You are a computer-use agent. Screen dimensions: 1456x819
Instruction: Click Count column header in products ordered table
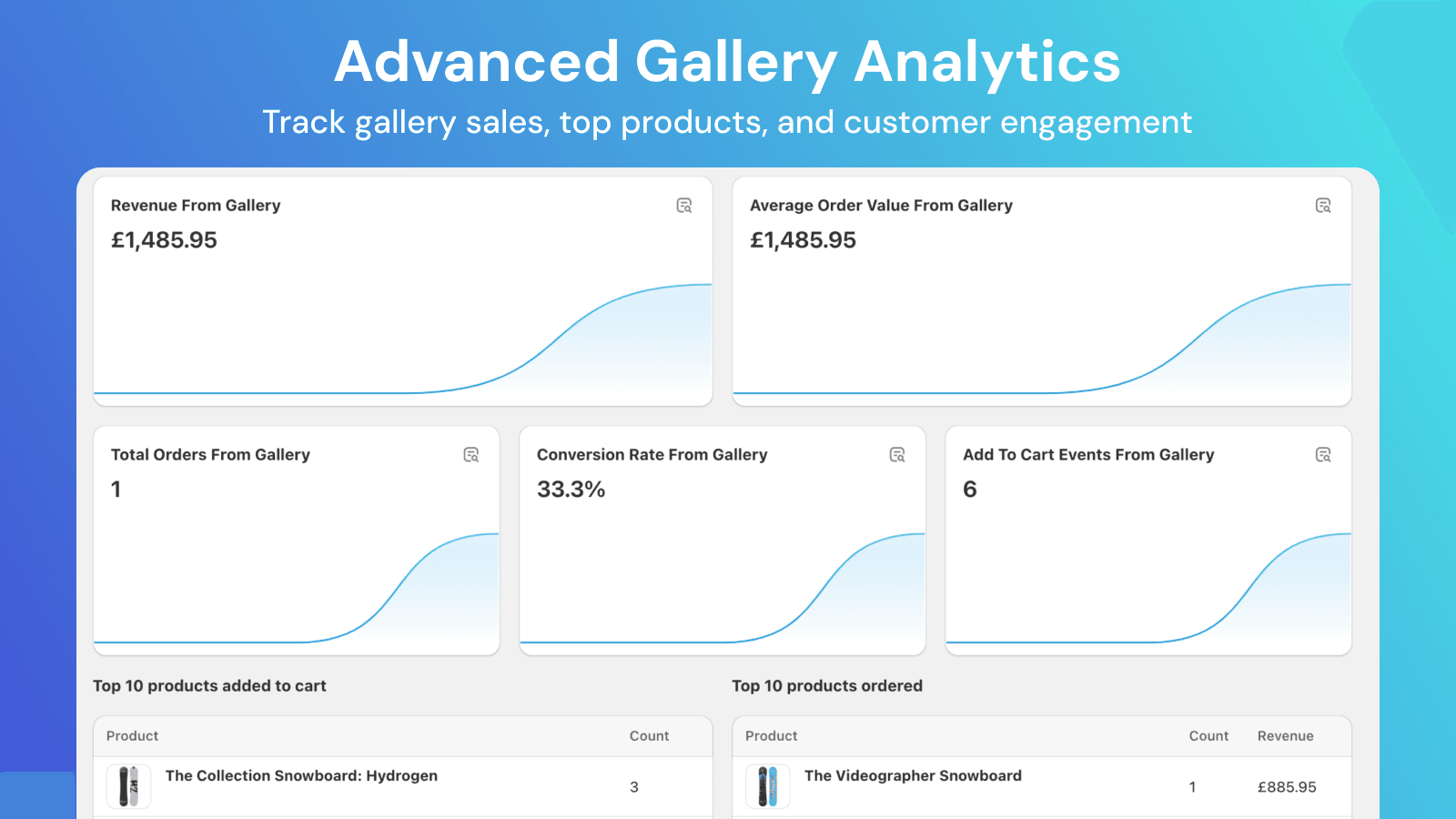1208,736
